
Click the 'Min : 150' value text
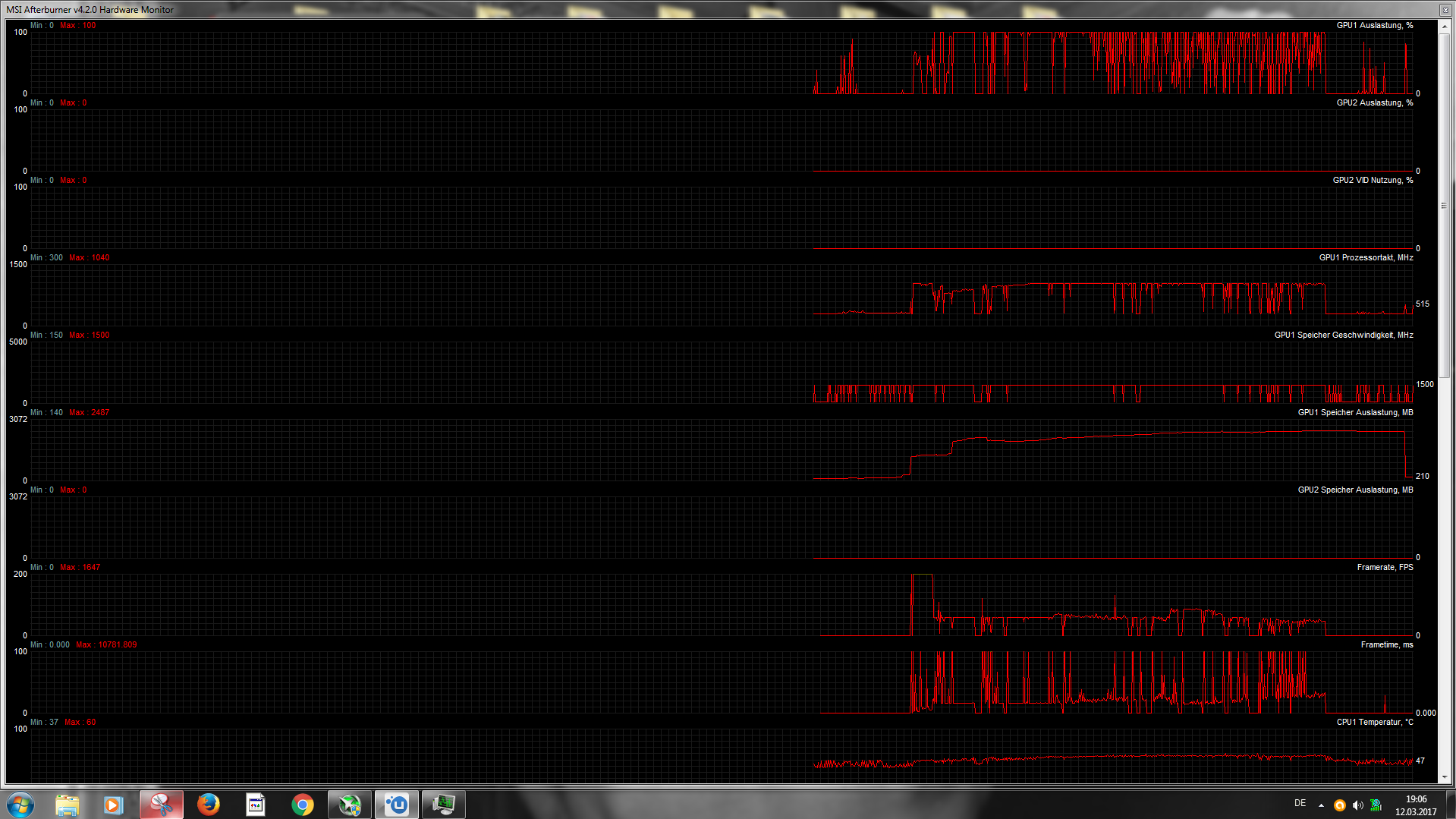[x=46, y=335]
